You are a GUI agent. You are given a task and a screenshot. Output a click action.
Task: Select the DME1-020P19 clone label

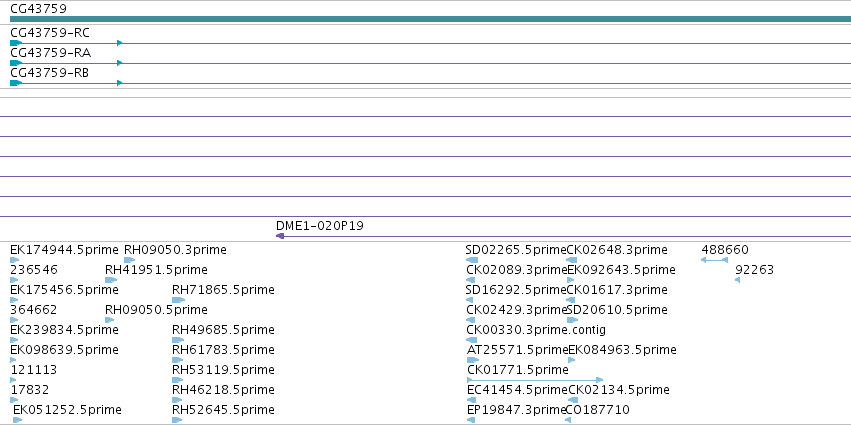[320, 226]
